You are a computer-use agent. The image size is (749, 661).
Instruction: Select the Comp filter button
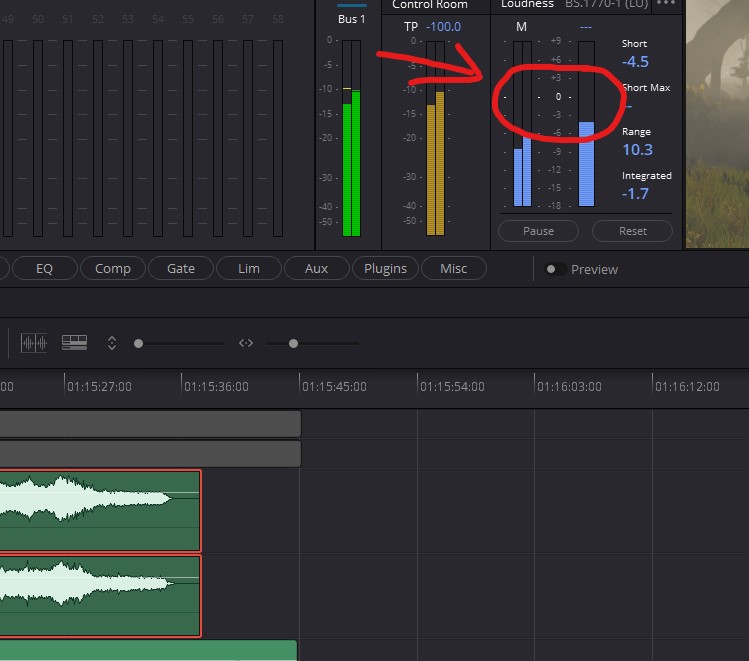[113, 268]
